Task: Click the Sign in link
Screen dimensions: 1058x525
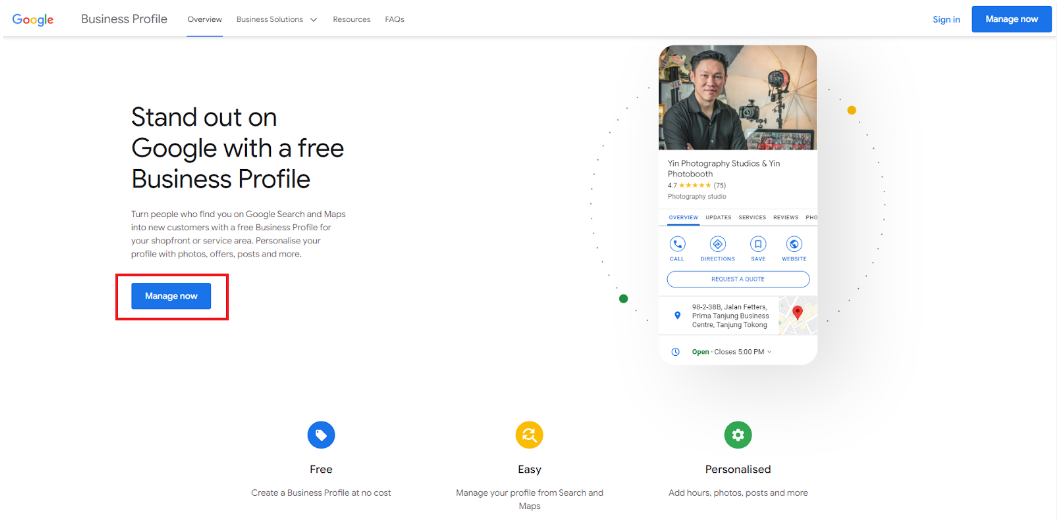Action: coord(946,20)
